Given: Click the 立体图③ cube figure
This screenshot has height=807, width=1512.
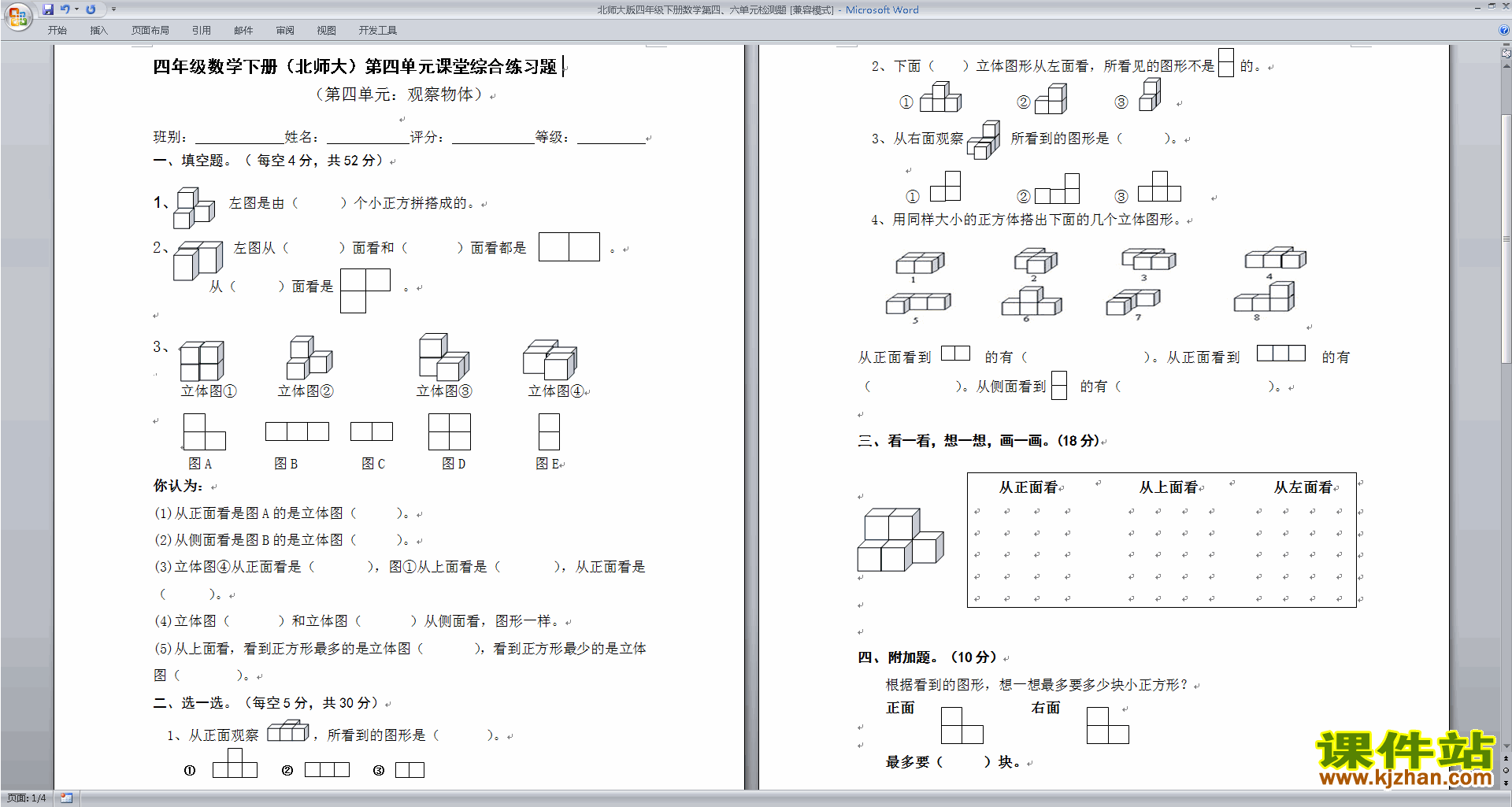Looking at the screenshot, I should click(x=444, y=357).
